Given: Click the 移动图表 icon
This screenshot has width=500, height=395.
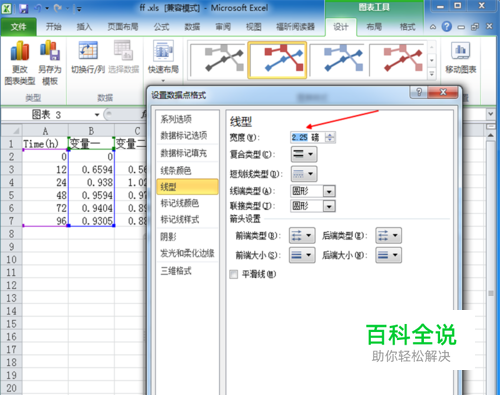Looking at the screenshot, I should tap(461, 52).
